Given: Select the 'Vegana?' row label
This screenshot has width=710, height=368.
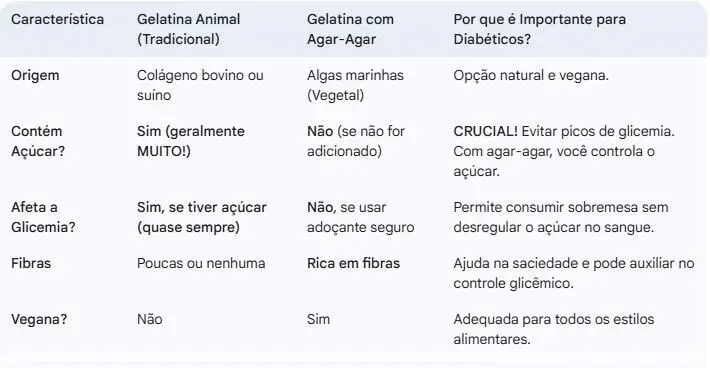Looking at the screenshot, I should point(39,320).
